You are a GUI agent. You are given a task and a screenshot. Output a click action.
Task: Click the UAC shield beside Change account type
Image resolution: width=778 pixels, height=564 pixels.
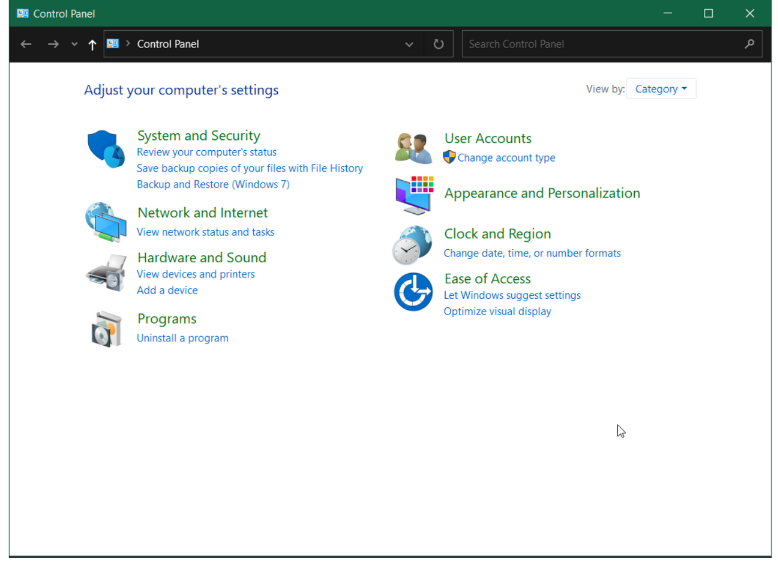tap(449, 157)
